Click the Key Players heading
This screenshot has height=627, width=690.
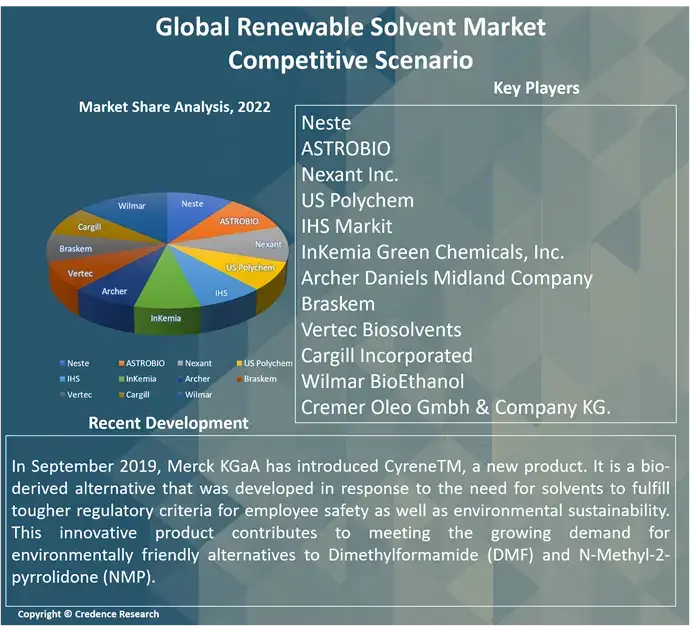536,88
